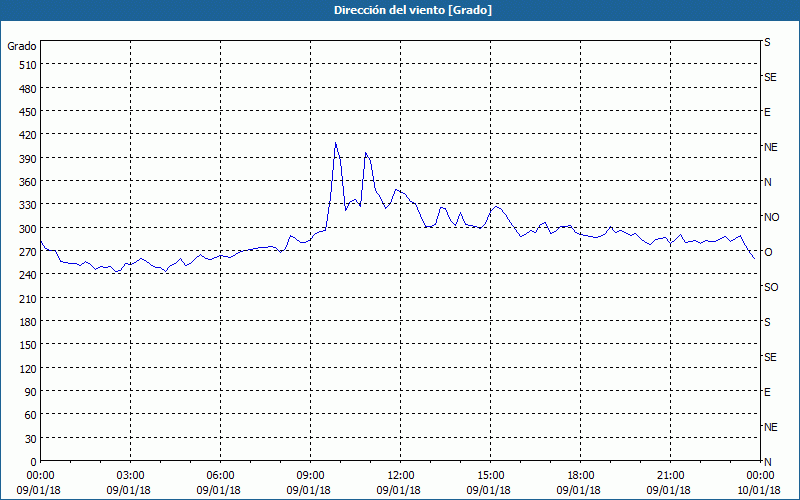Pick the '90' y-axis value

pos(31,392)
